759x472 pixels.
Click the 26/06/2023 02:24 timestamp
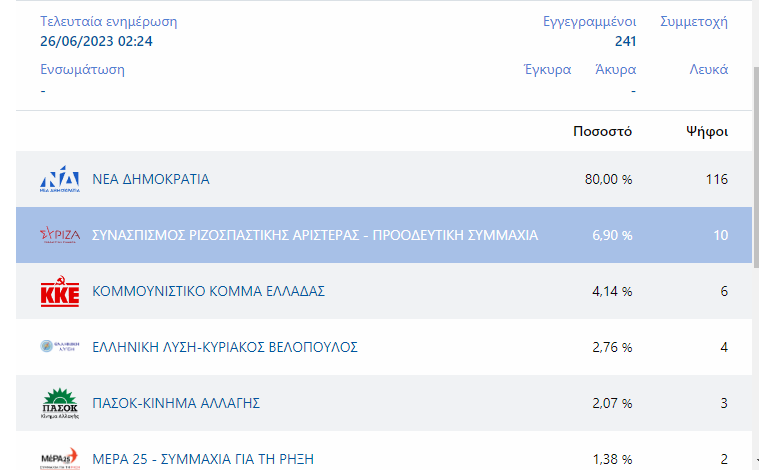(x=96, y=42)
